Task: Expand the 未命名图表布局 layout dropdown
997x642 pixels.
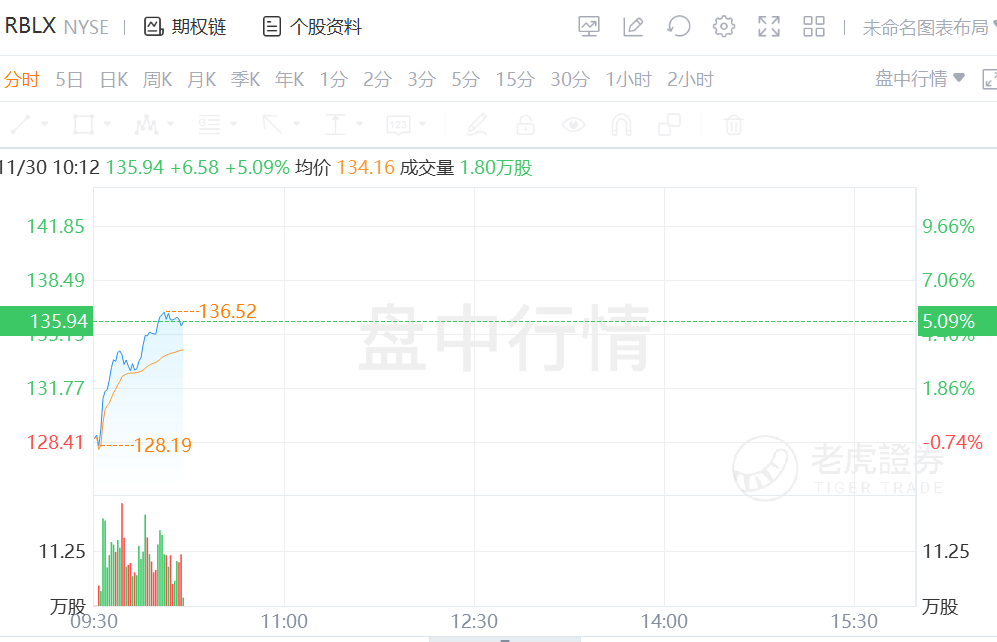Action: [x=930, y=27]
